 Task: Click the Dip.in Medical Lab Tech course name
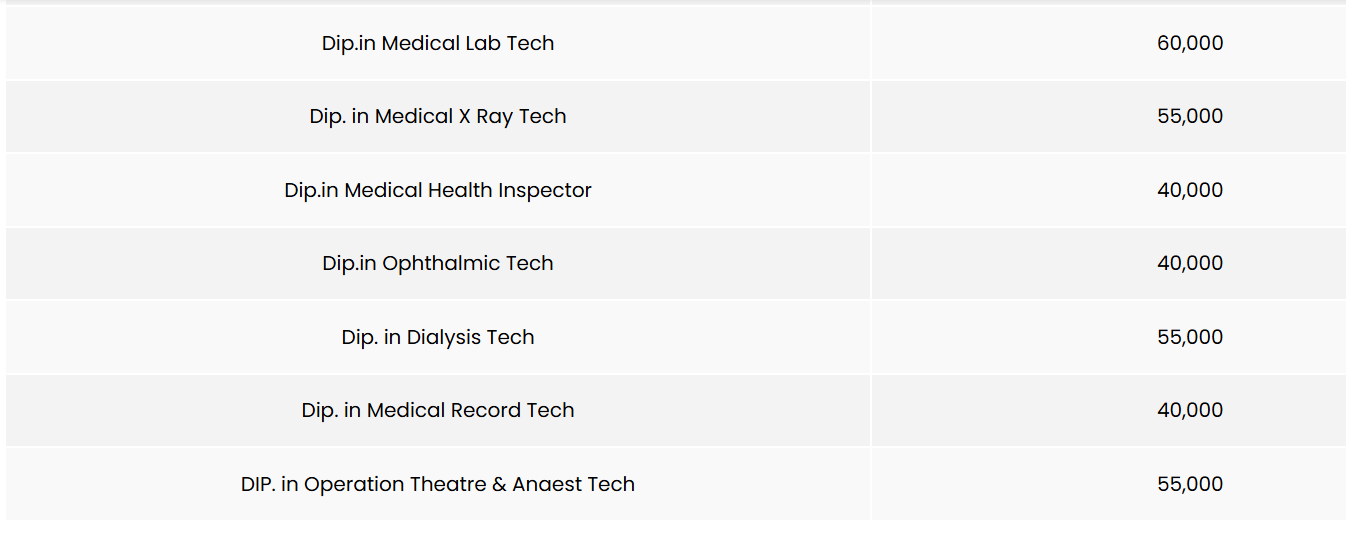tap(437, 43)
